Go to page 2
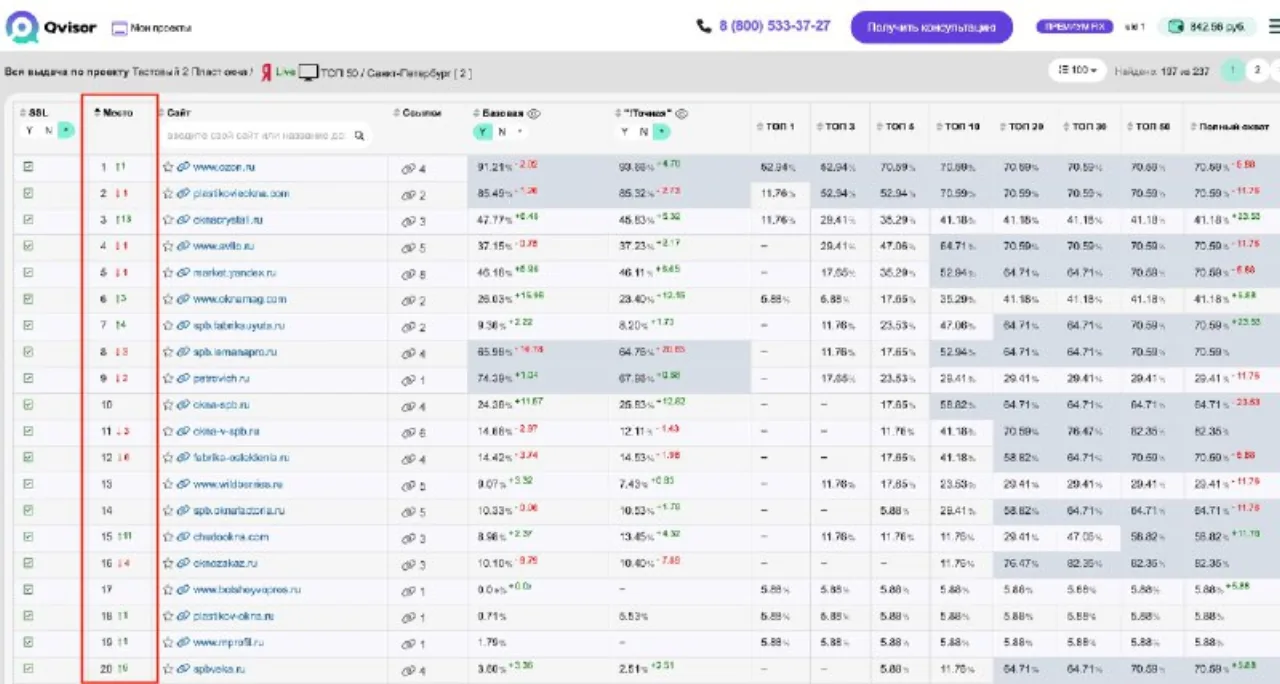The width and height of the screenshot is (1280, 684). pyautogui.click(x=1258, y=70)
